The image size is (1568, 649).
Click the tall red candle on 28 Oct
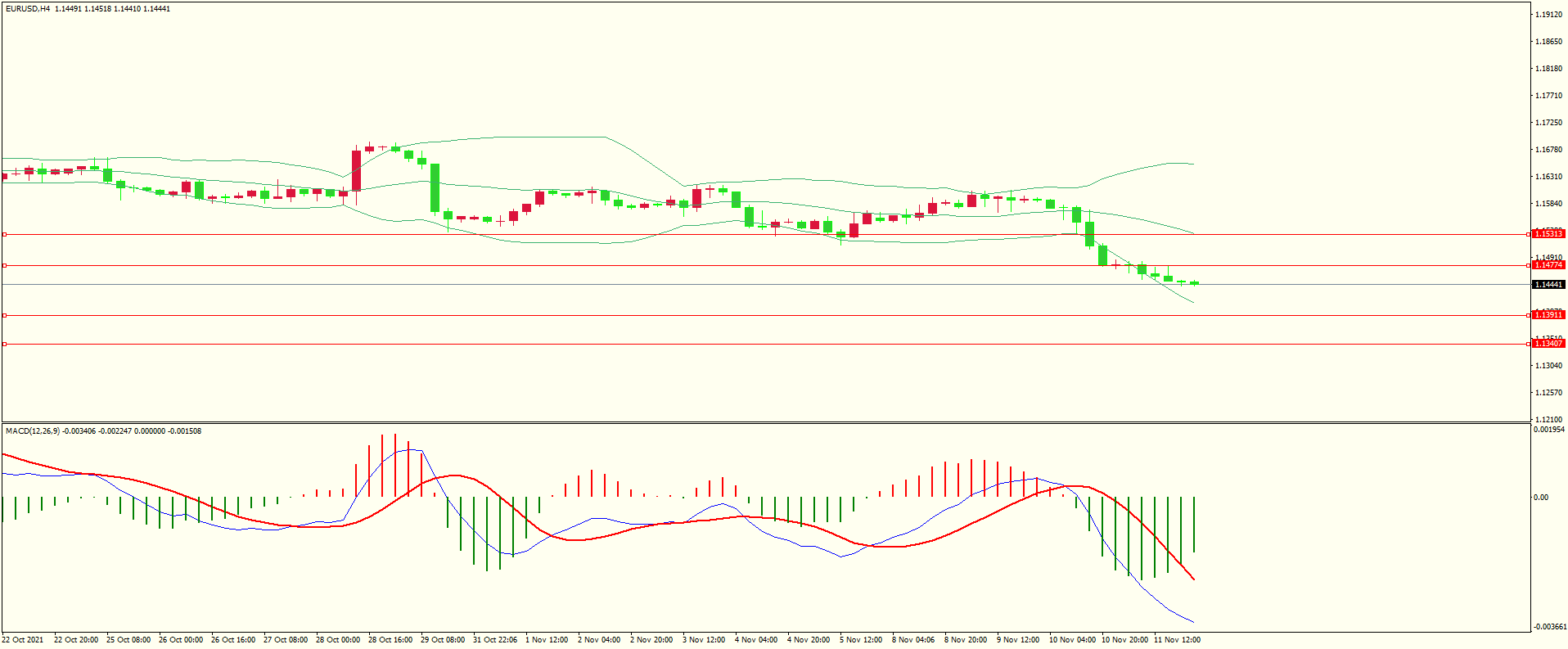pos(357,171)
